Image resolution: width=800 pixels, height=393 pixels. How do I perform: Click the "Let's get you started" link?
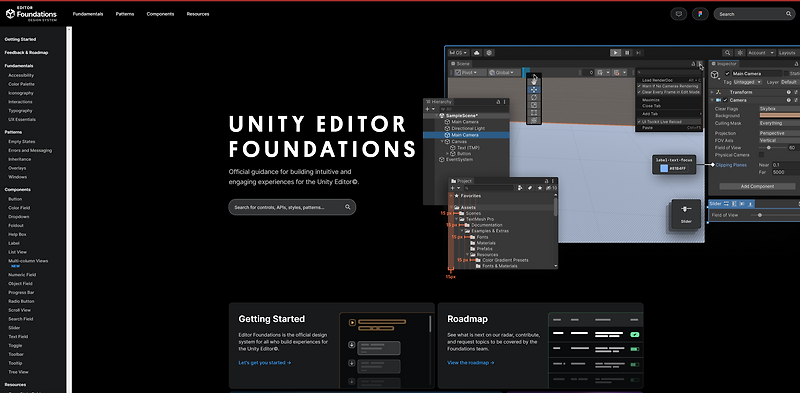[265, 363]
